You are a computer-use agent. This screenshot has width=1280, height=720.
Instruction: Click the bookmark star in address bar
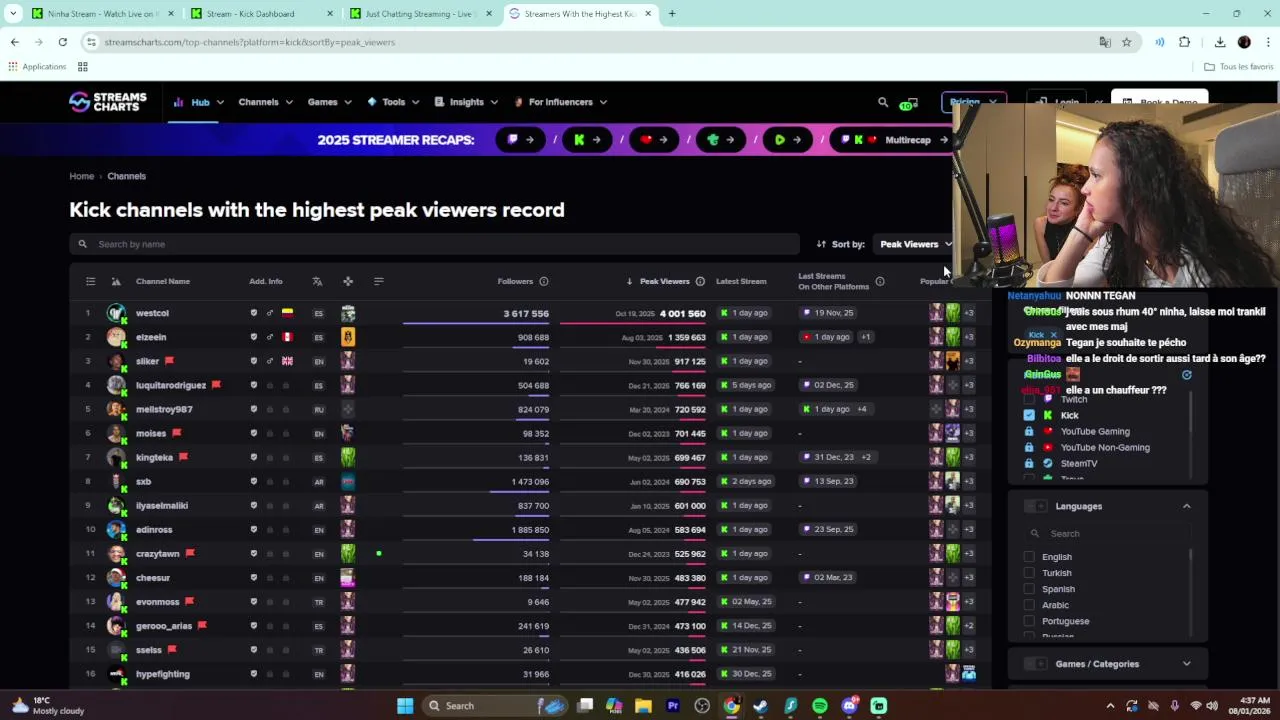click(1127, 42)
